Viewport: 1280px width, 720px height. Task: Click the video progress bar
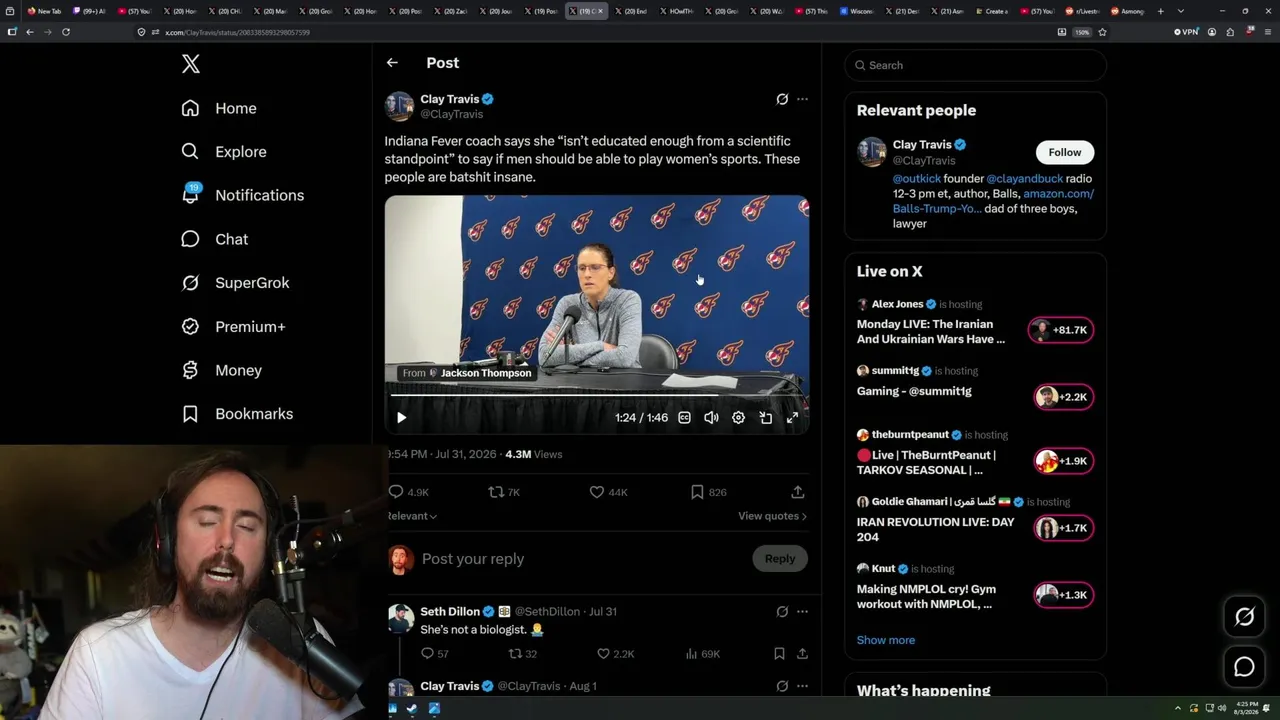597,395
